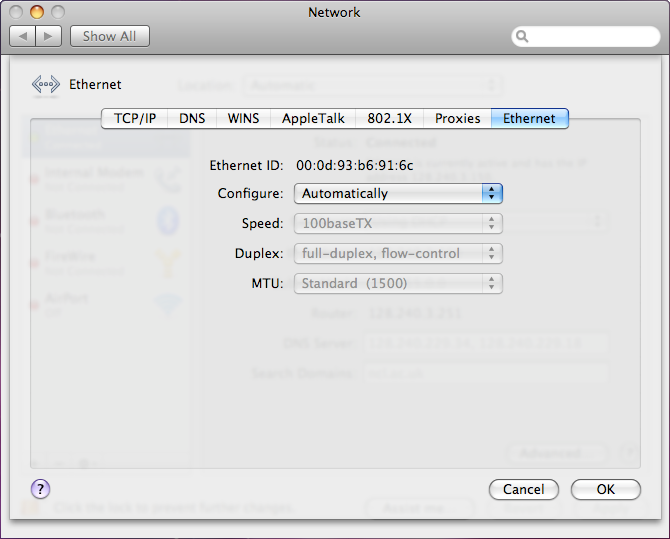Screen dimensions: 670x539
Task: Switch to the TCP/IP tab
Action: (134, 118)
